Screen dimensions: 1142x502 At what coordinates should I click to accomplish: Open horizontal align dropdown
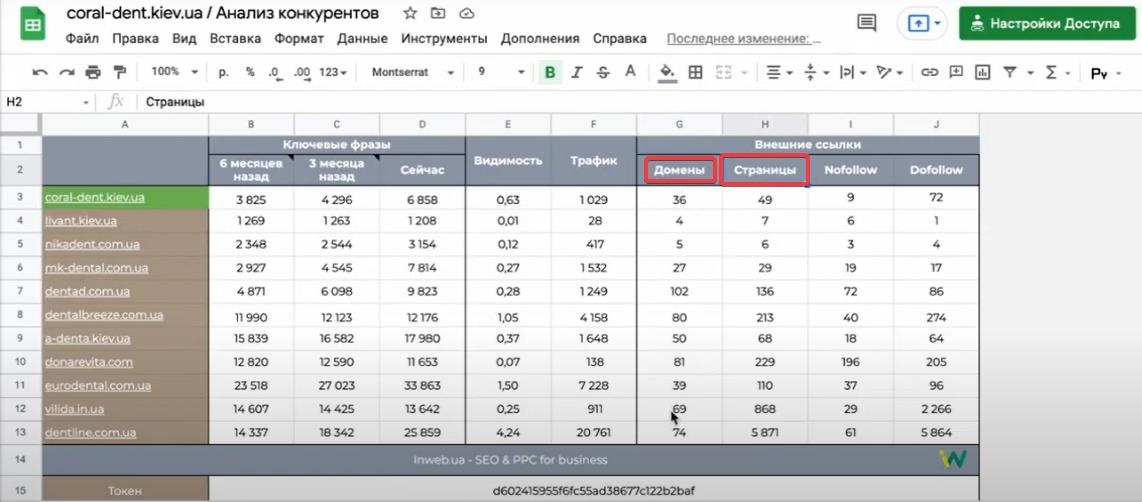779,72
